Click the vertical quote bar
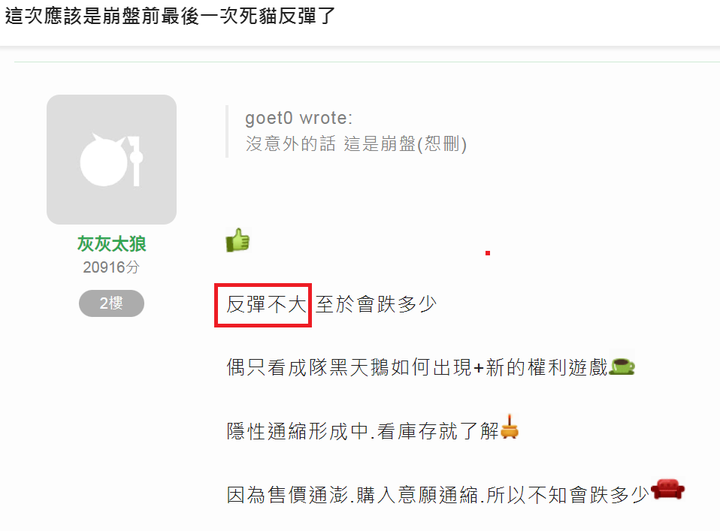720x531 pixels. point(227,131)
